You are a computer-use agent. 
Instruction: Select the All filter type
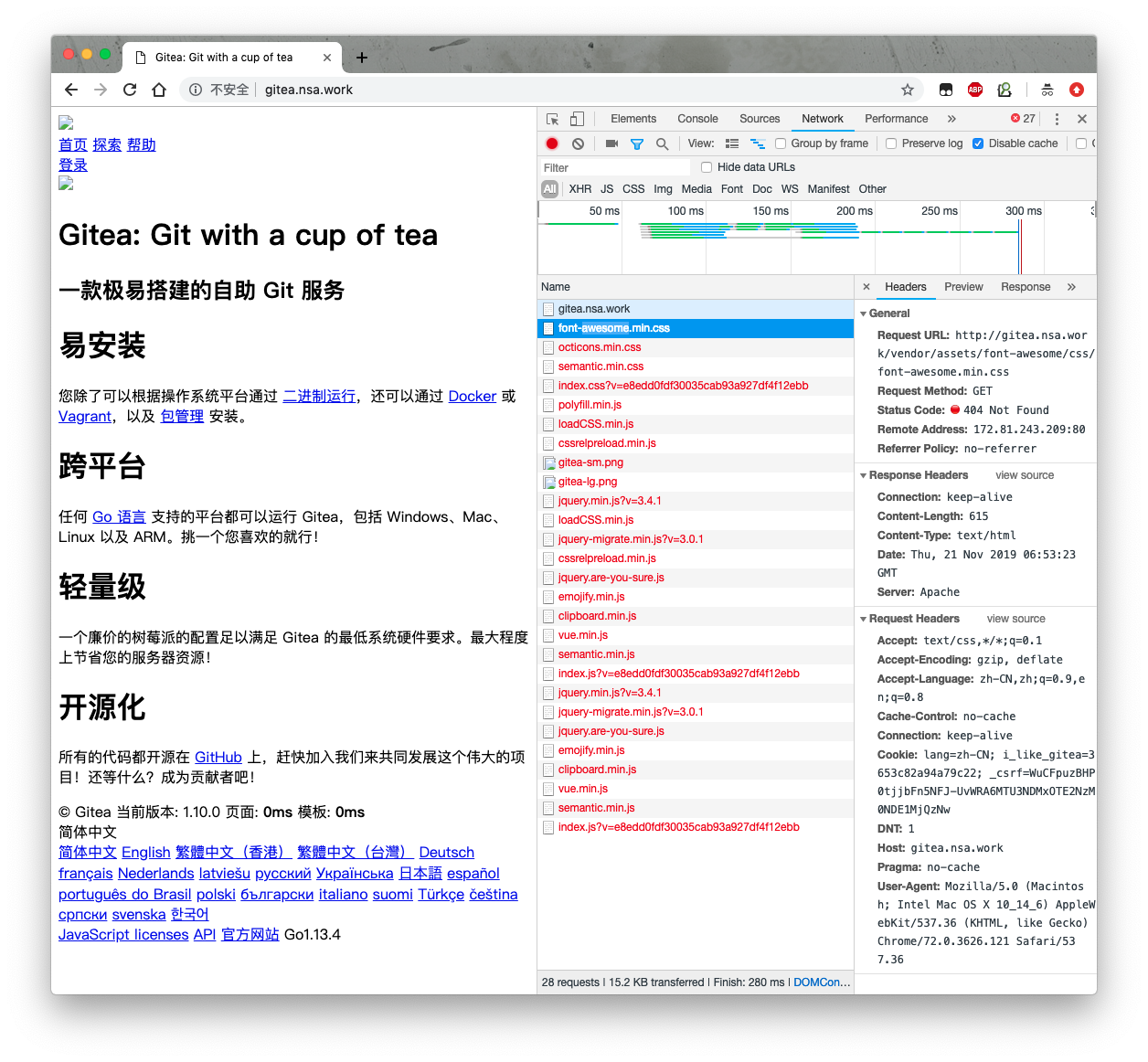[549, 189]
